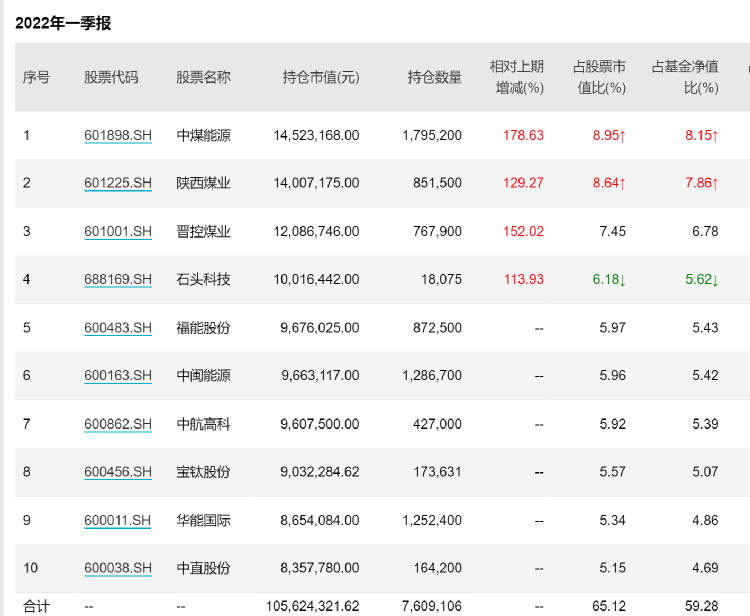Click market value 9,607,500.00
Image resolution: width=750 pixels, height=616 pixels.
(320, 424)
